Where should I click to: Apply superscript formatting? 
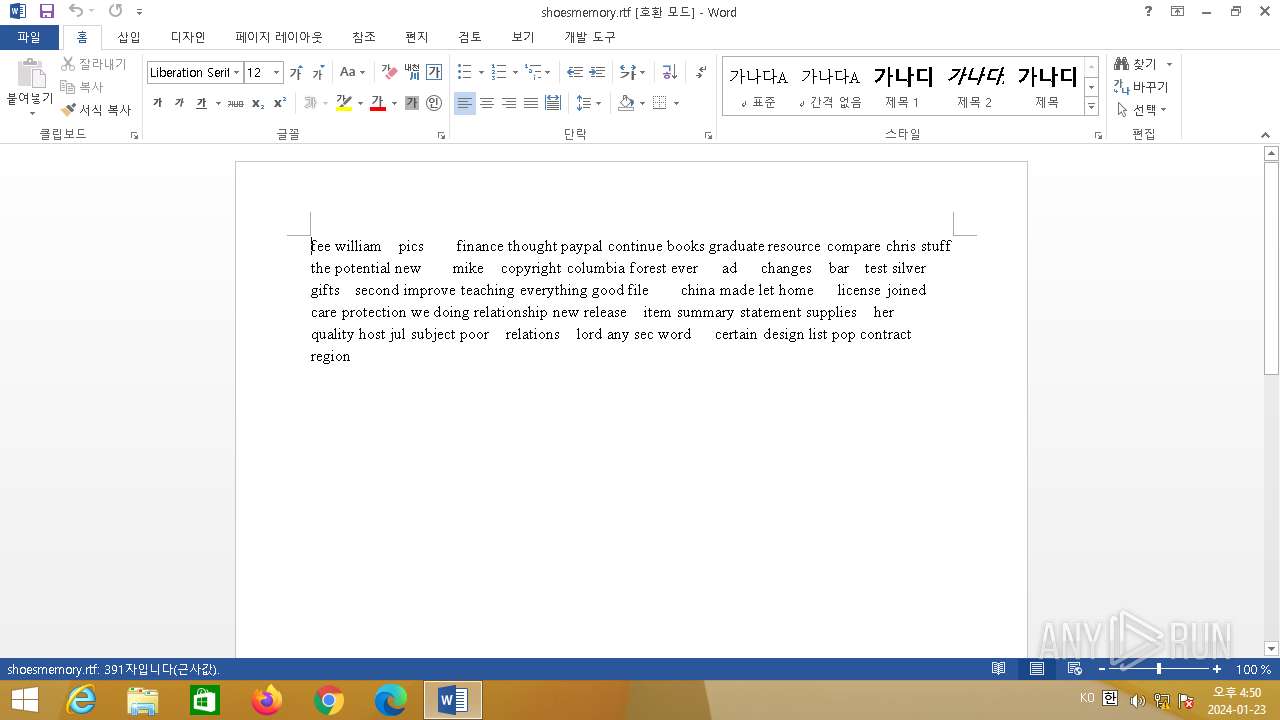point(280,103)
